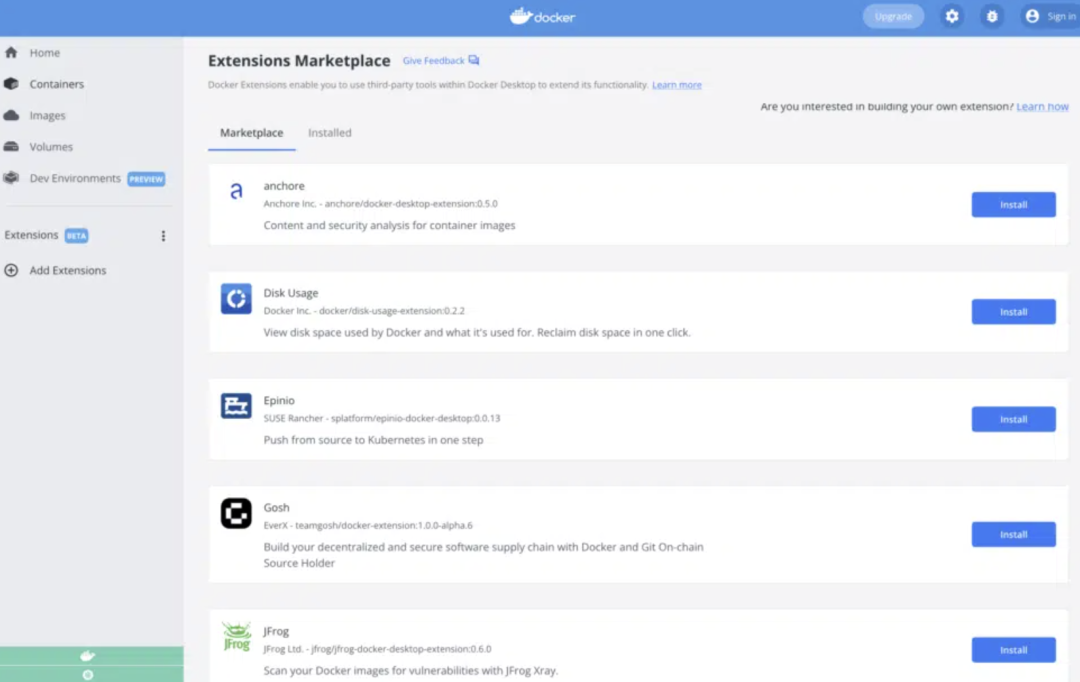1080x682 pixels.
Task: Click the JFrog extension title
Action: coord(276,631)
